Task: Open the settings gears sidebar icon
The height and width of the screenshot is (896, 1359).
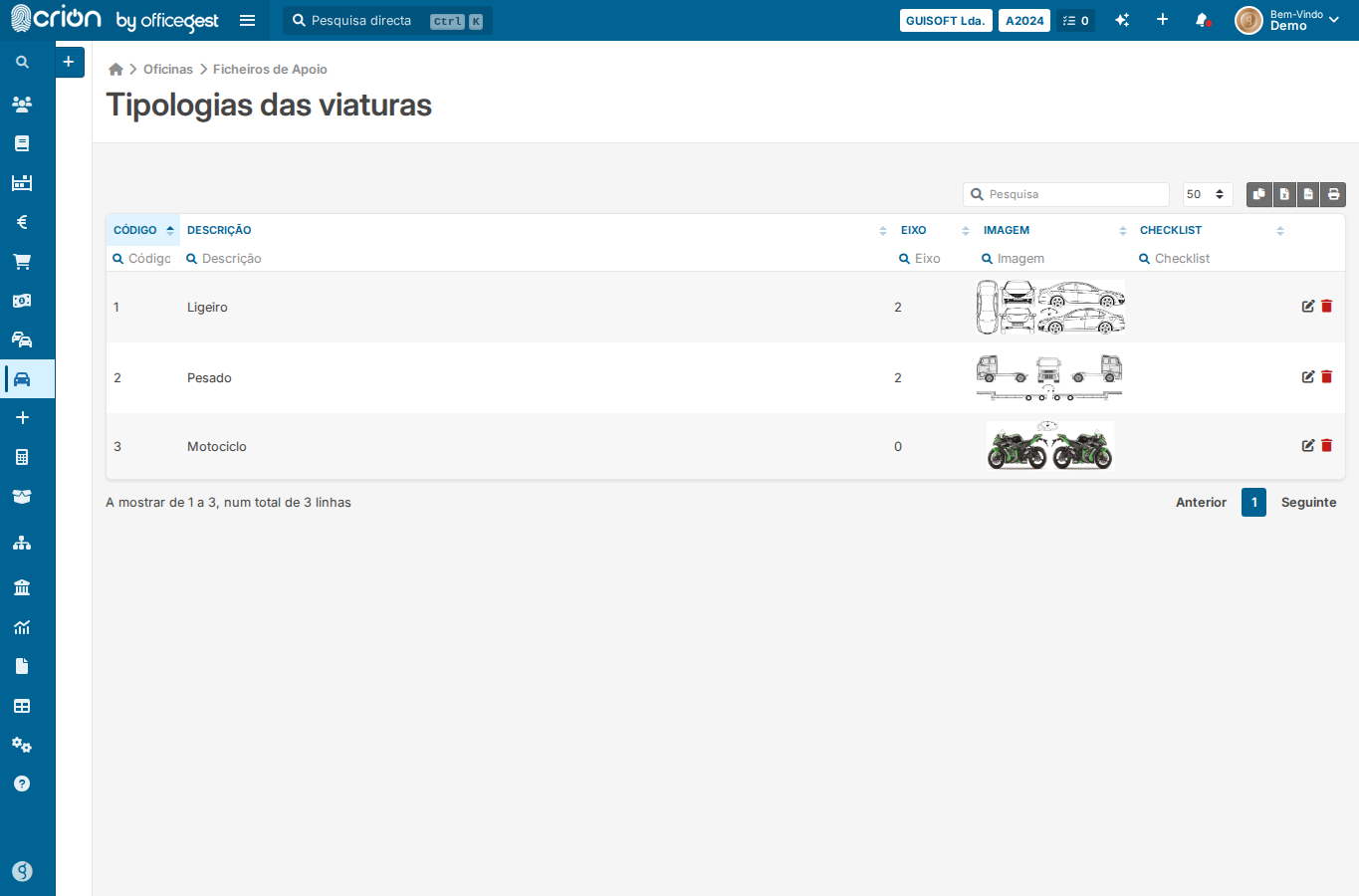Action: (x=22, y=745)
